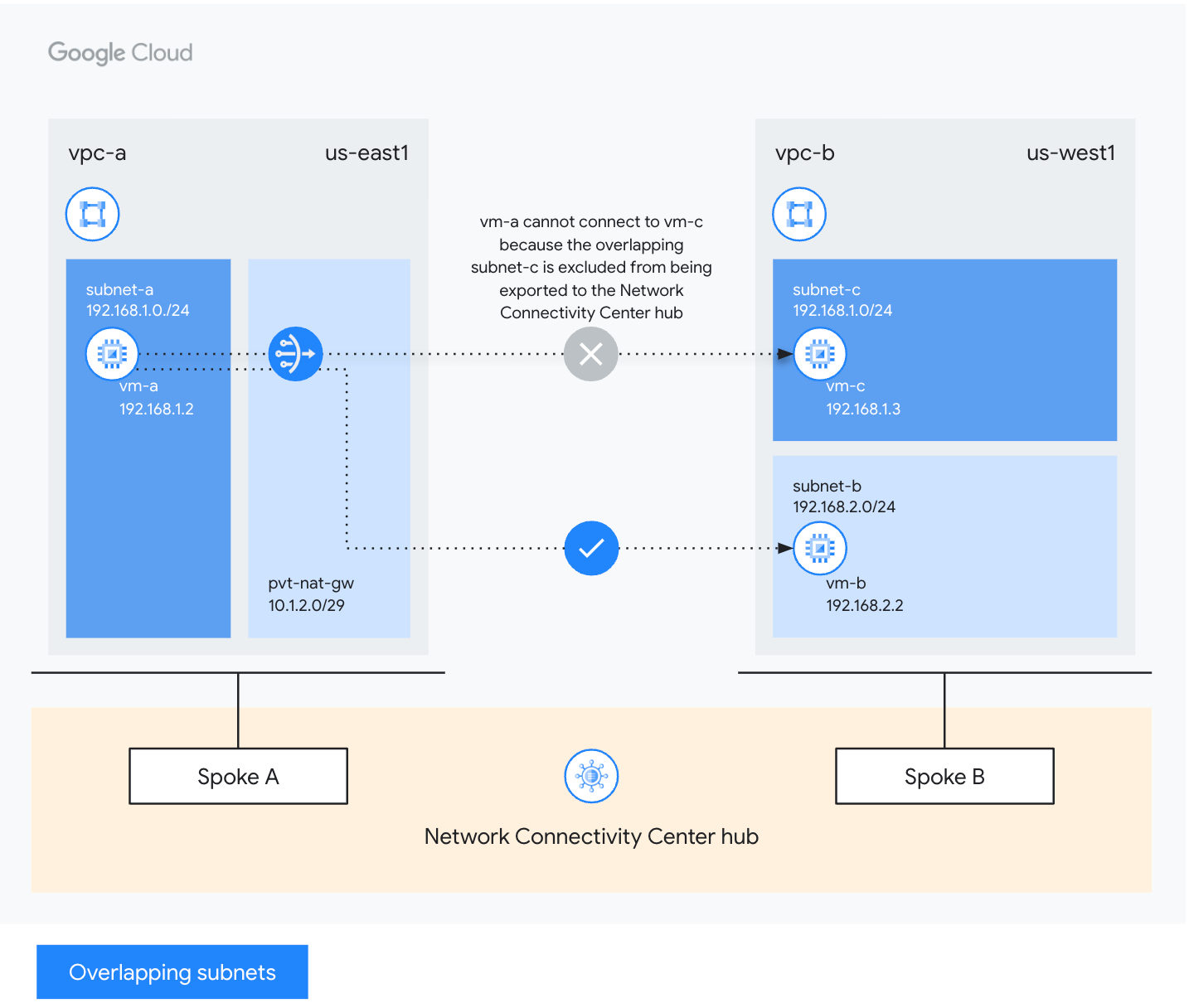This screenshot has height=1008, width=1189.
Task: Click the Overlapping subnets label button
Action: tap(172, 972)
